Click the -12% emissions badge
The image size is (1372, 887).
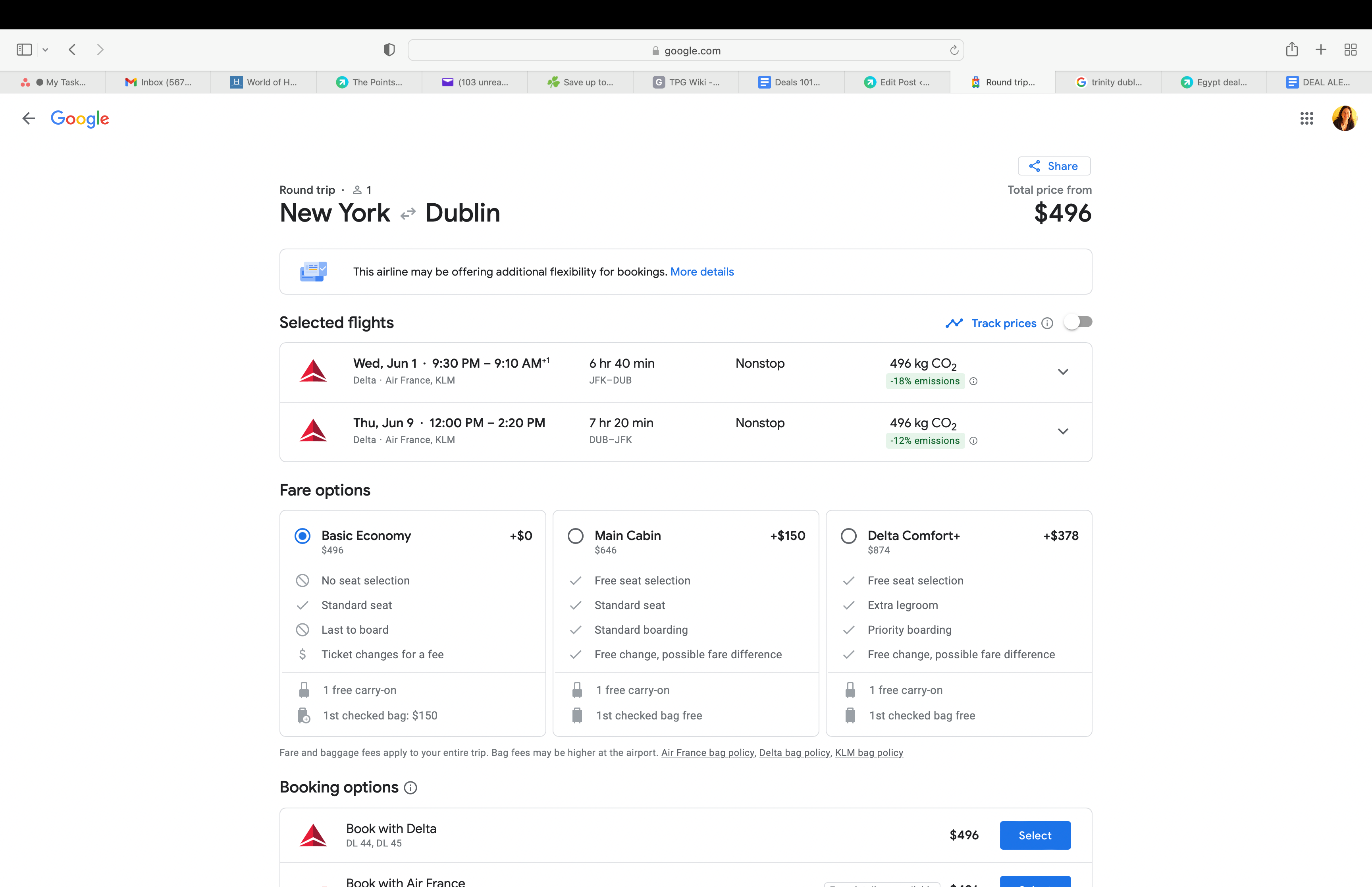[925, 441]
